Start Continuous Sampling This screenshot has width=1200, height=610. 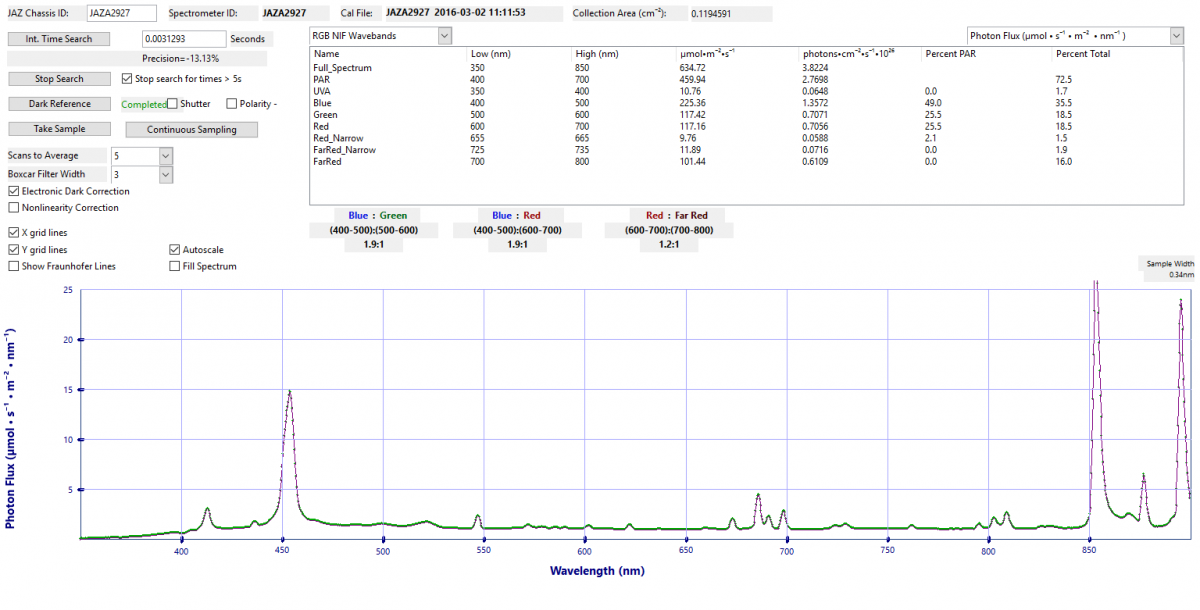click(191, 130)
